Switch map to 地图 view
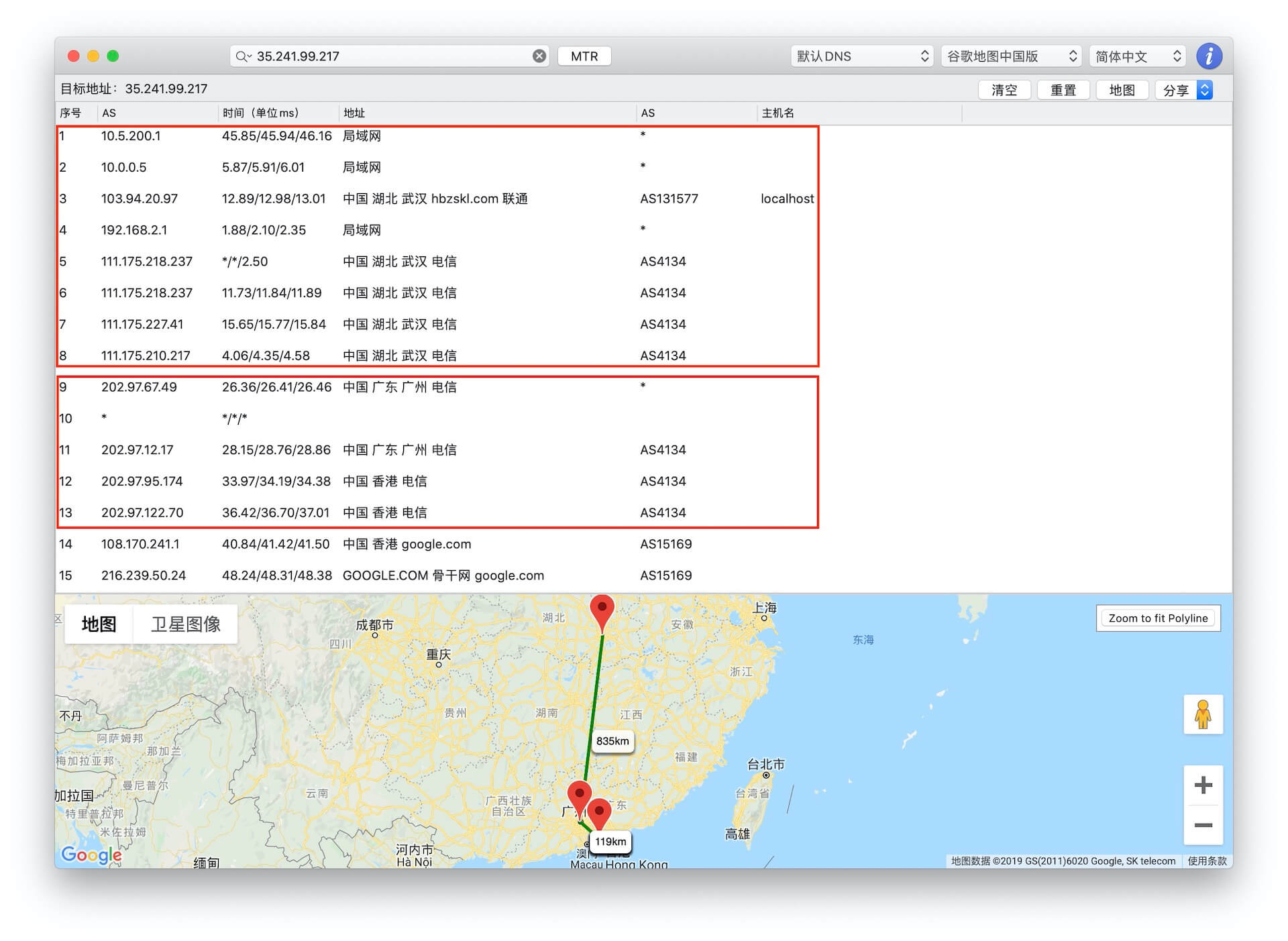The width and height of the screenshot is (1288, 941). (99, 624)
